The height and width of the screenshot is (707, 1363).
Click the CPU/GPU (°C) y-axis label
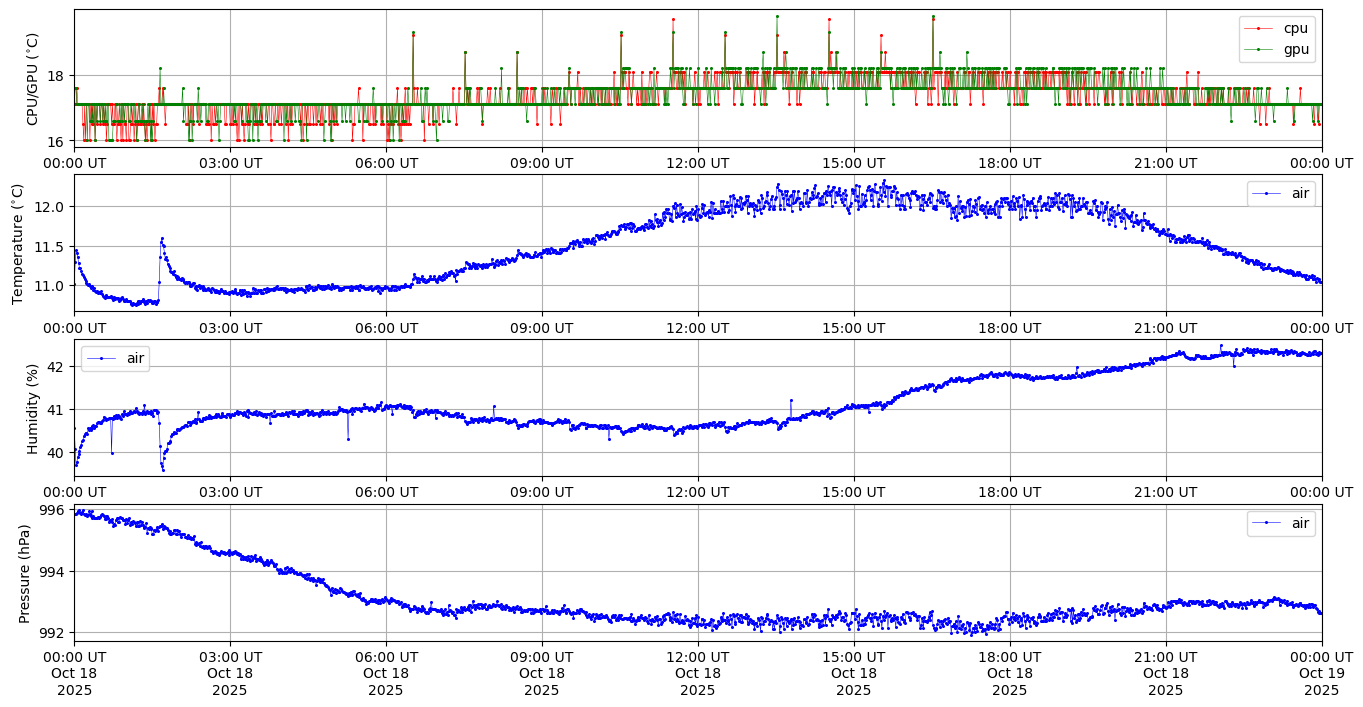tap(32, 79)
